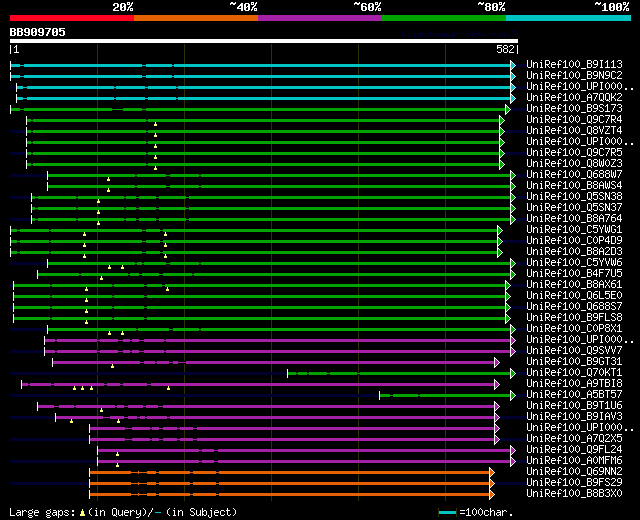
Task: Select the UniRef100_Q688S7 label
Action: (574, 307)
